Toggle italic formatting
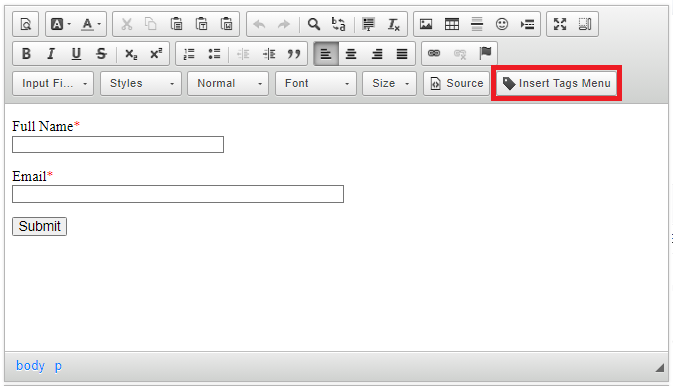This screenshot has width=673, height=386. pyautogui.click(x=51, y=54)
